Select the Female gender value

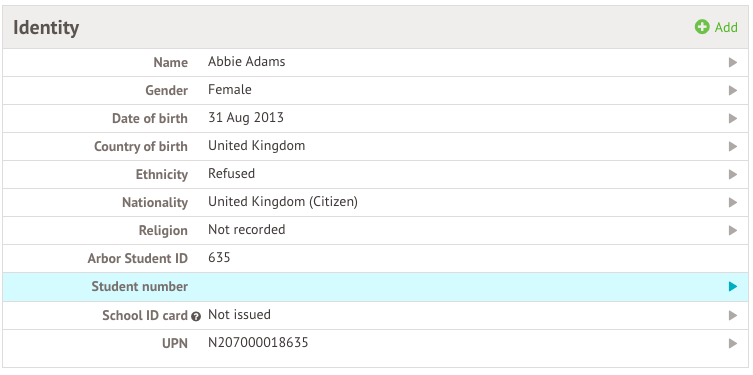coord(230,89)
